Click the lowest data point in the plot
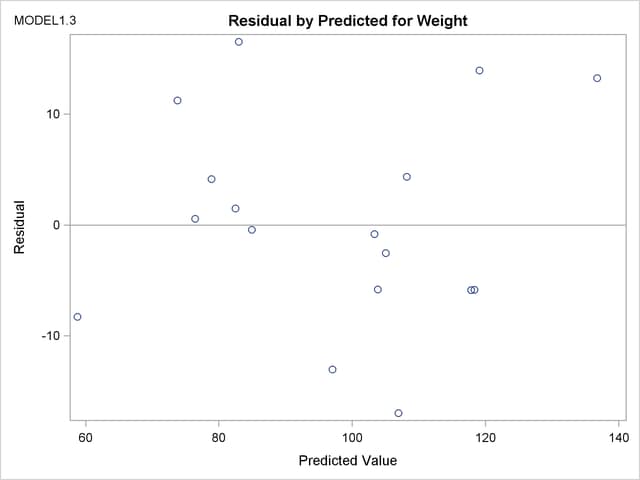This screenshot has height=480, width=640. pyautogui.click(x=398, y=413)
